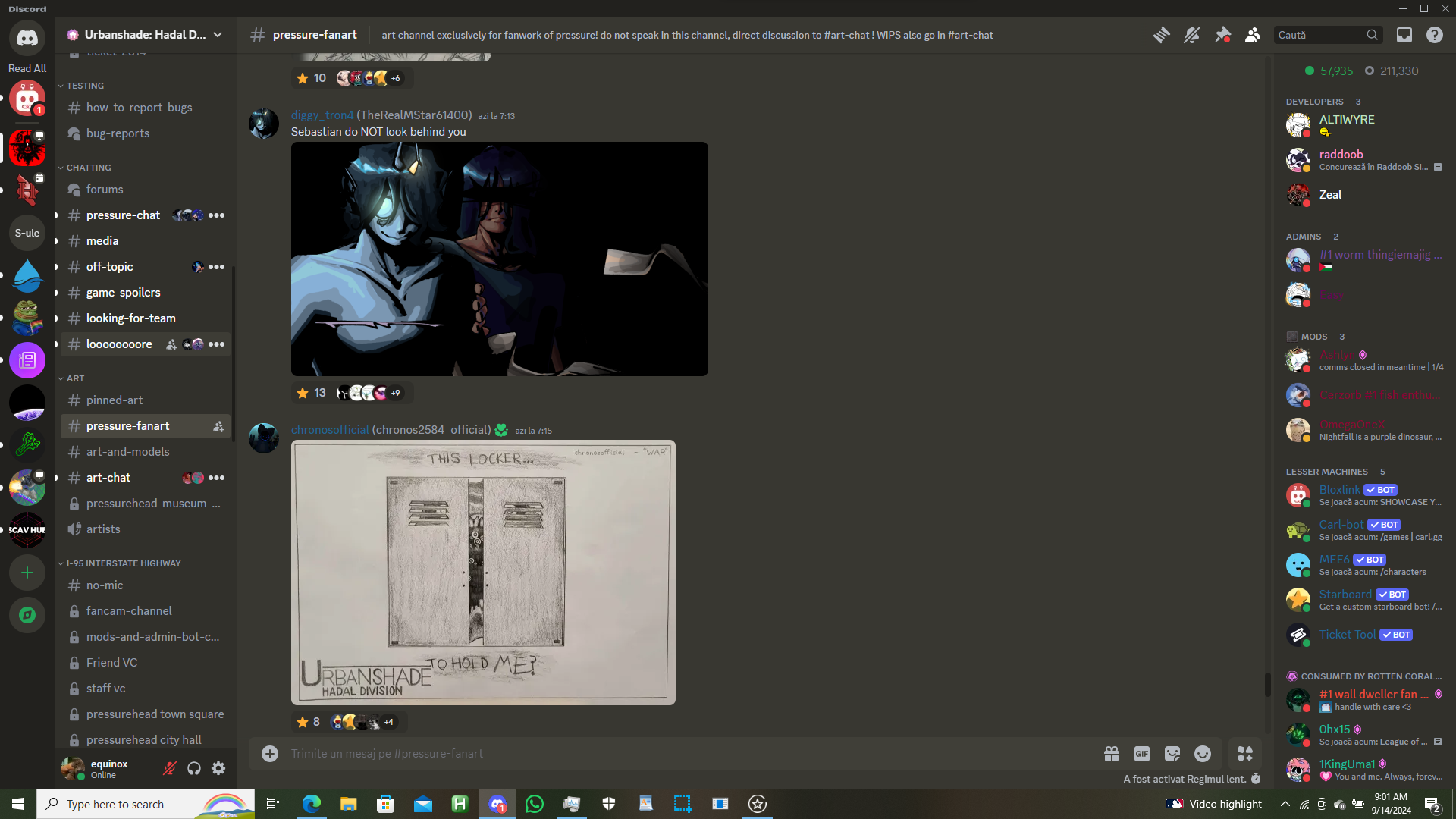Collapse the CHATTING category
Viewport: 1456px width, 819px height.
coord(88,168)
